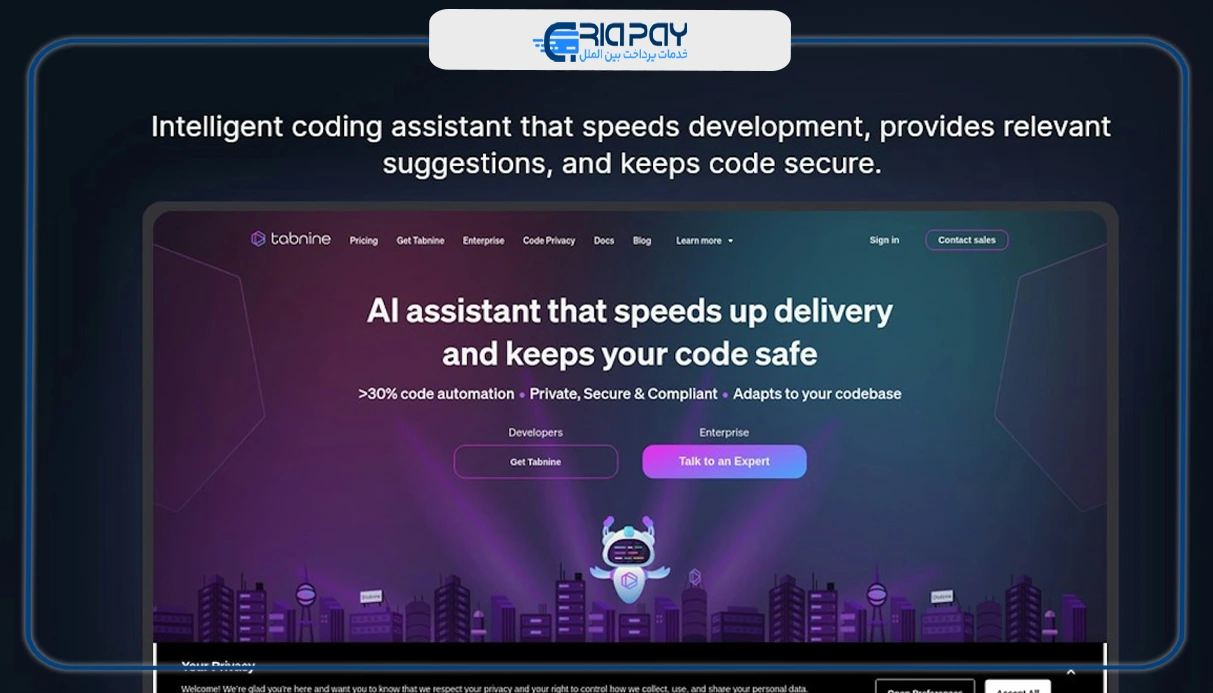1213x693 pixels.
Task: Collapse the privacy banner with the chevron
Action: tap(1071, 672)
